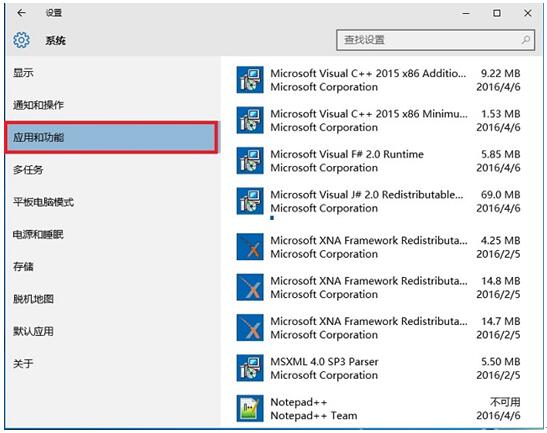Select the Visual C++ 2015 x86 Additional installer icon

250,80
